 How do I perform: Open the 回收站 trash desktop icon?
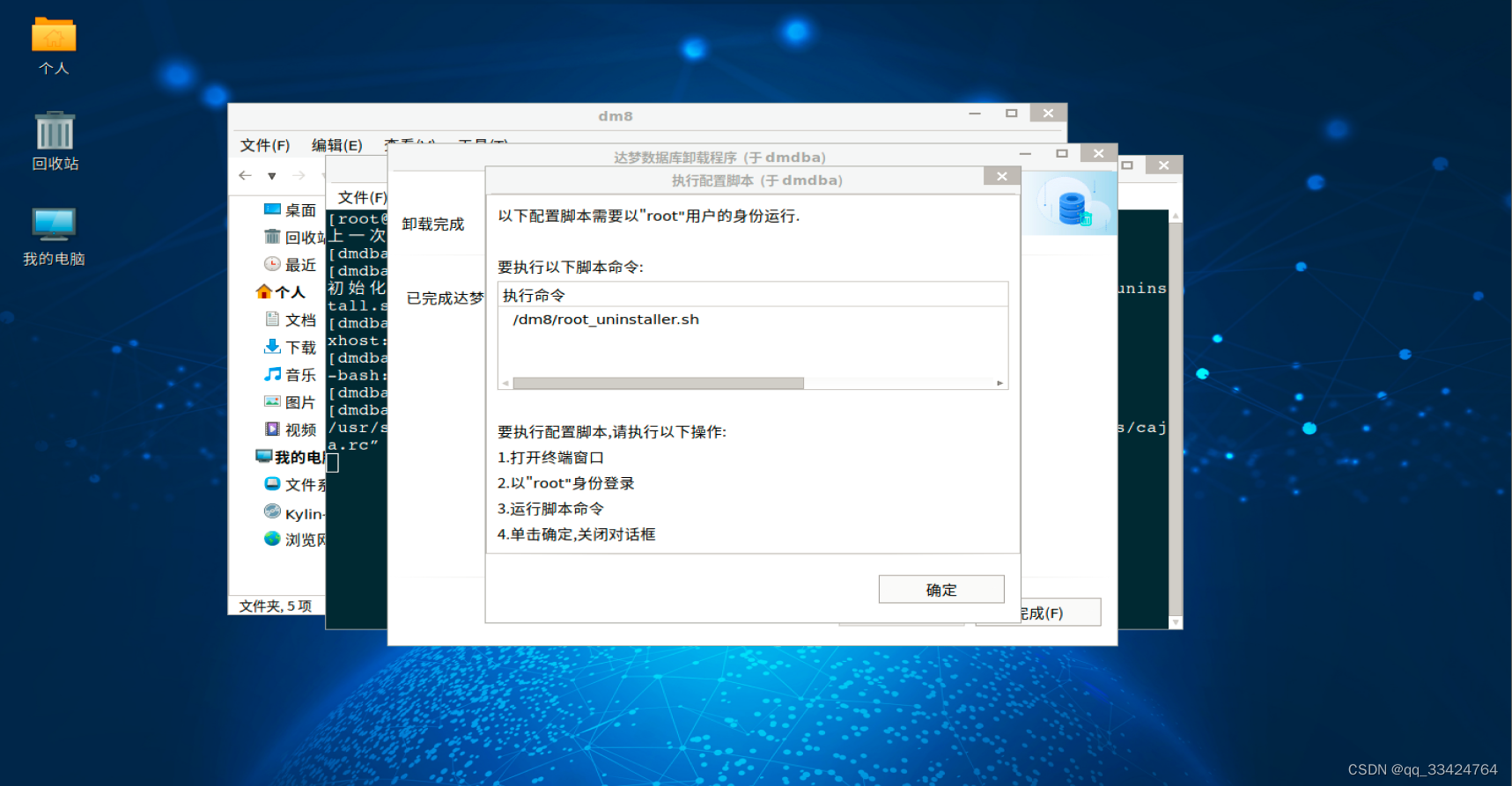click(55, 141)
